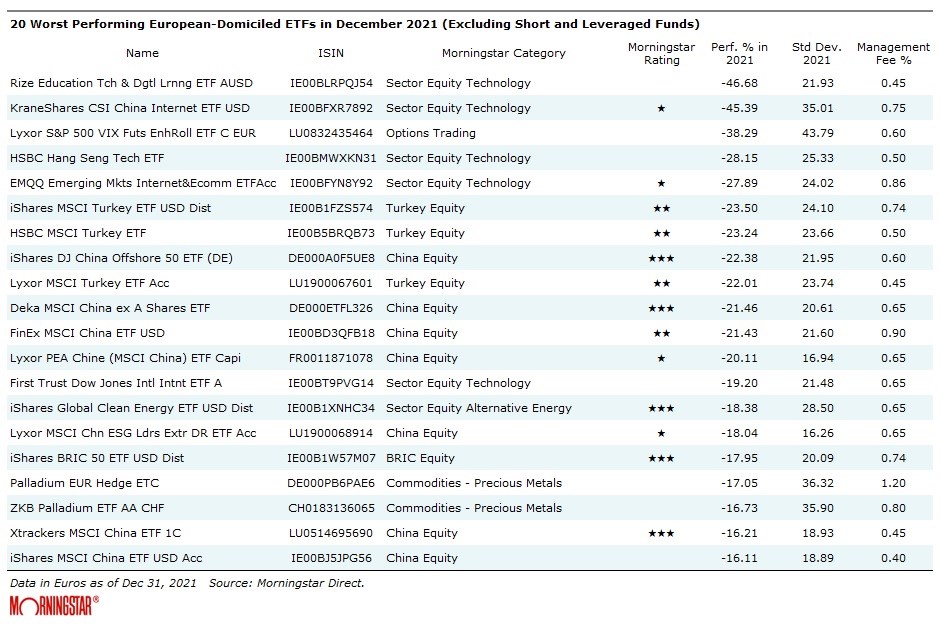
Task: Open Rize Education Tch & Dgtl Lrnng ETF name
Action: (131, 83)
